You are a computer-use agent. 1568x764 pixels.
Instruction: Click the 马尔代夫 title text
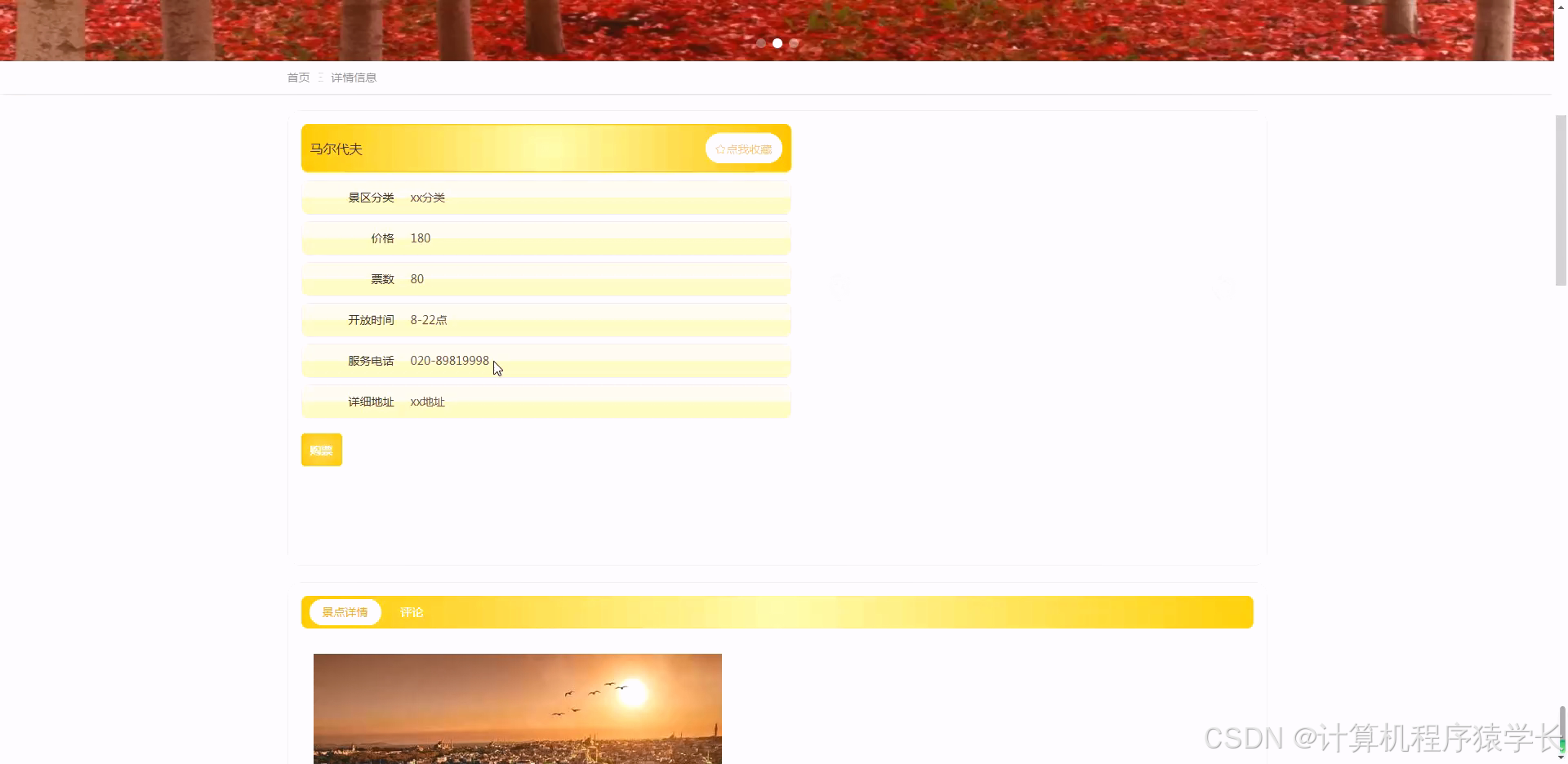click(x=336, y=149)
